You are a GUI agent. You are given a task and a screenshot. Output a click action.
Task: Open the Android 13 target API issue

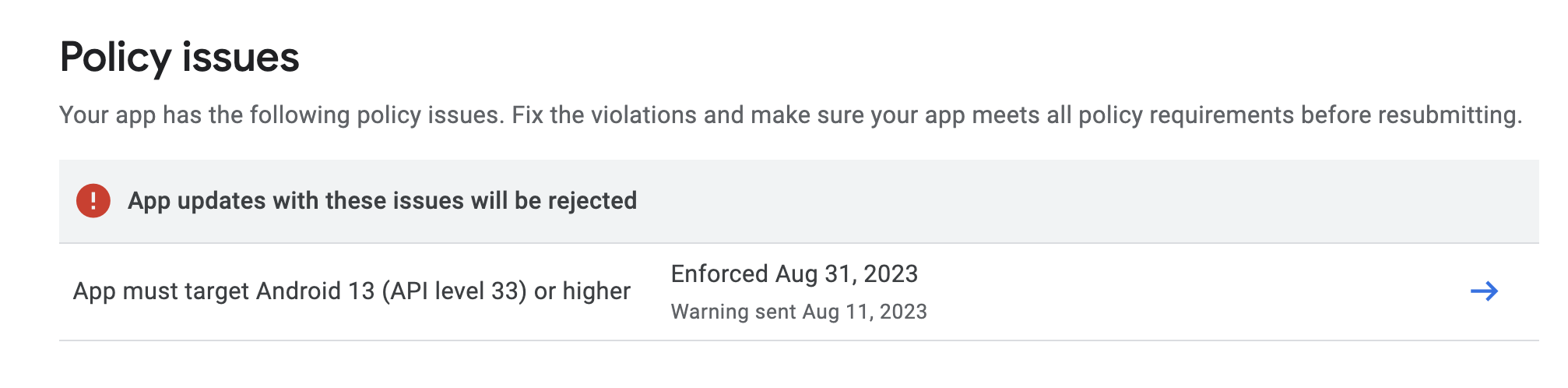coord(351,291)
